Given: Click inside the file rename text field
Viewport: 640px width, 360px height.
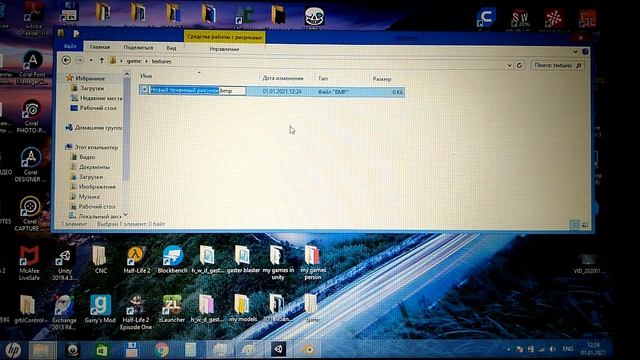Looking at the screenshot, I should point(198,91).
